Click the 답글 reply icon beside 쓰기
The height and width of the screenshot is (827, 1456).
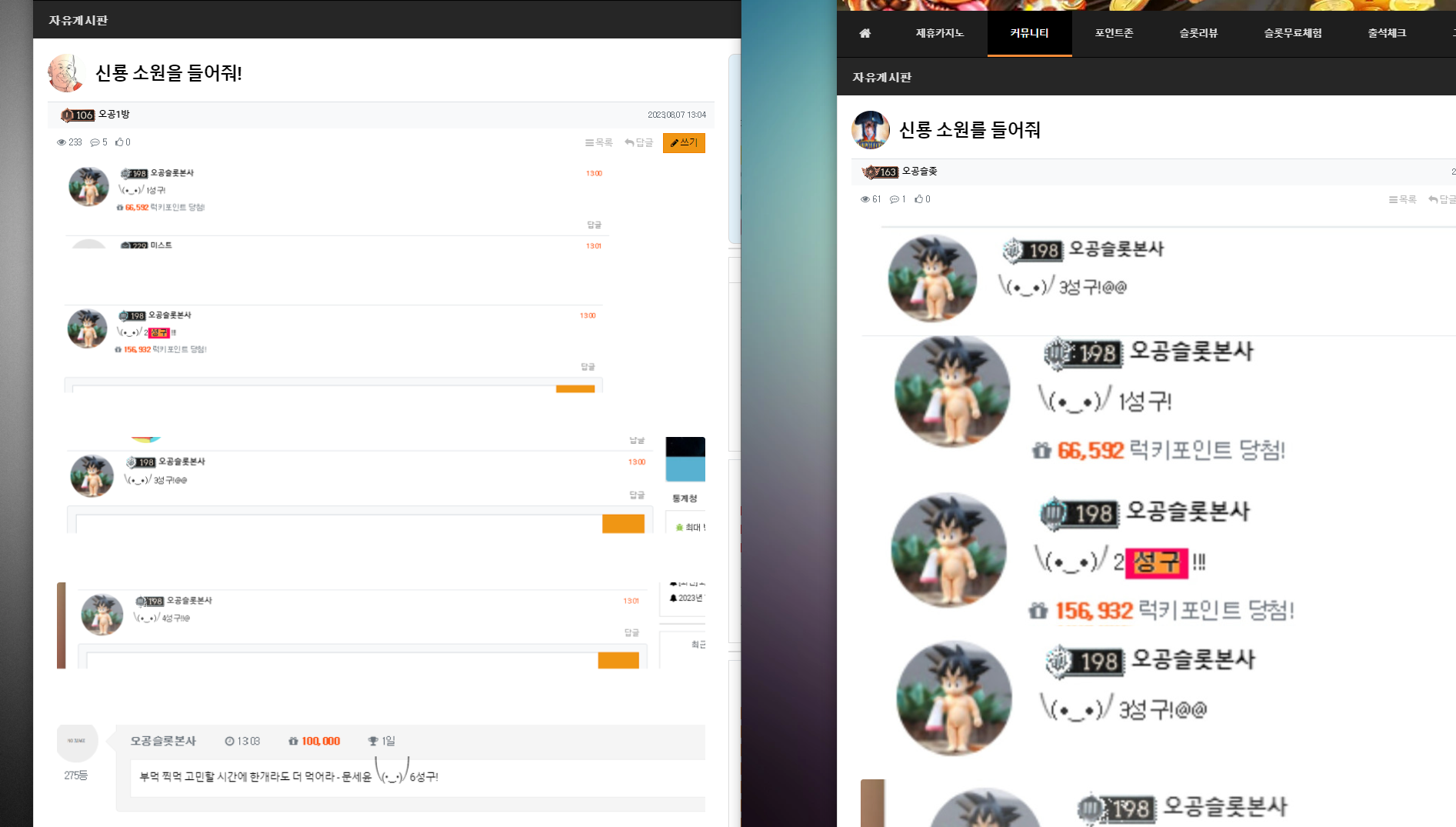(x=638, y=143)
